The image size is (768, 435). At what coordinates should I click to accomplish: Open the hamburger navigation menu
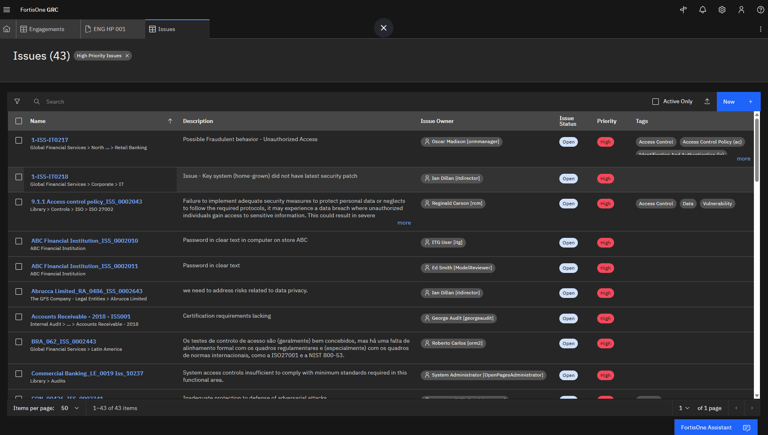coord(7,10)
